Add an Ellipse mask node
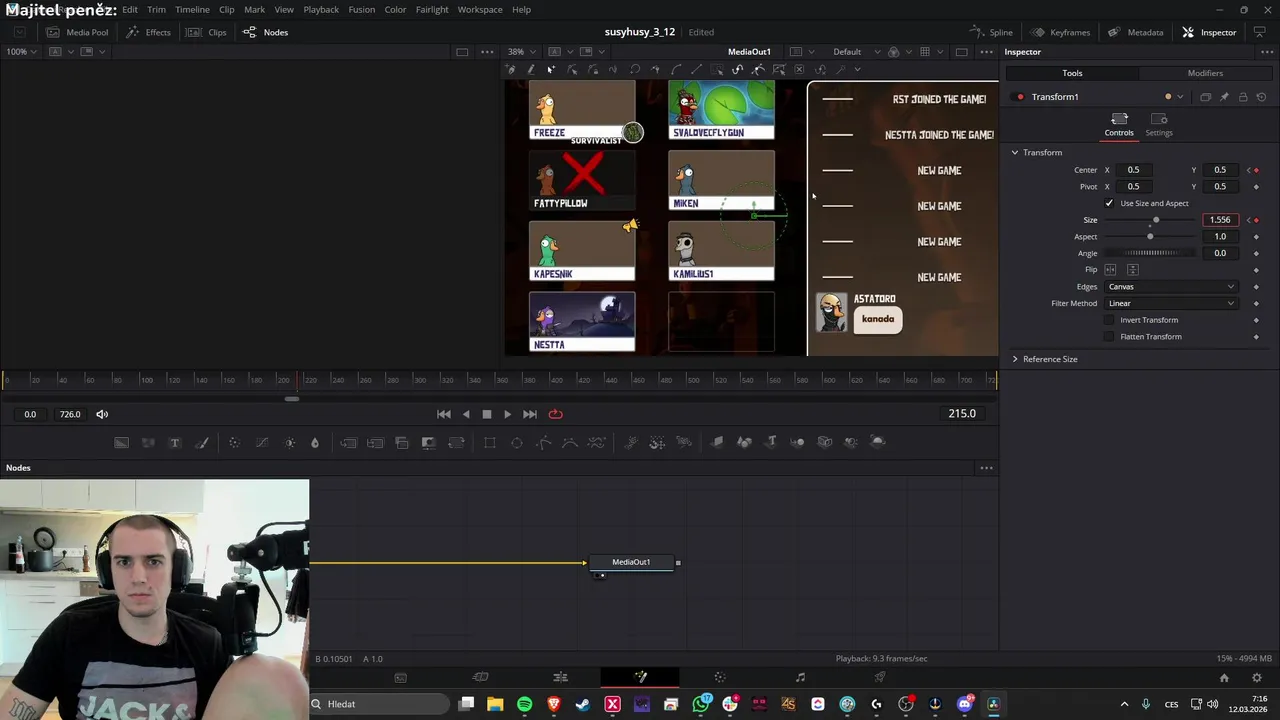 tap(517, 442)
